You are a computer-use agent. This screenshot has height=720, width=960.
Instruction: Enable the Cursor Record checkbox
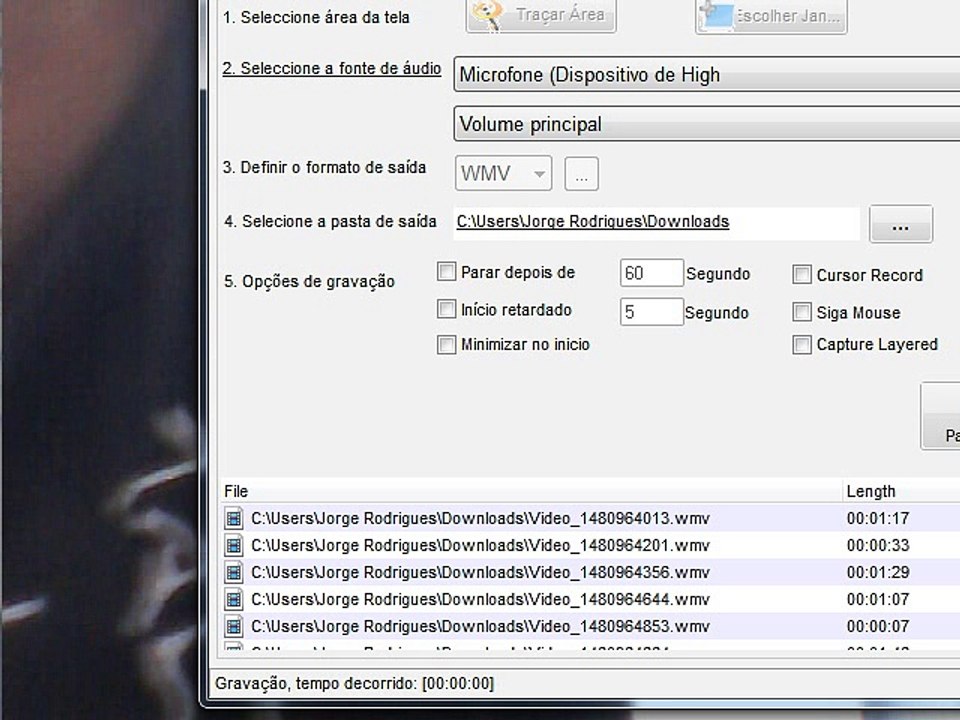pos(801,275)
